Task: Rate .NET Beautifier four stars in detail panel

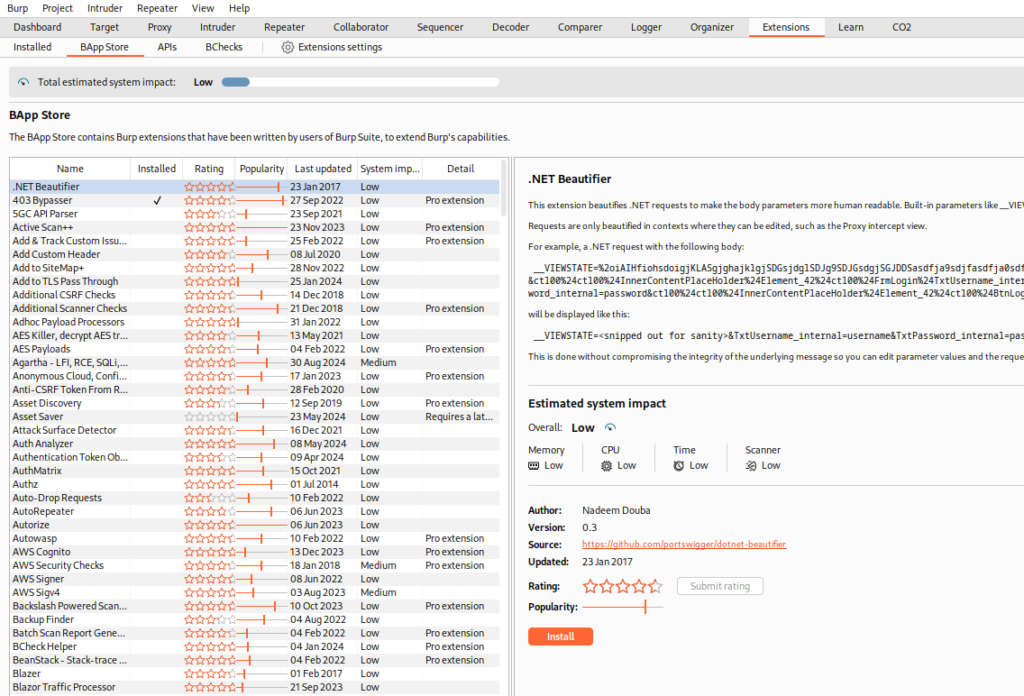Action: coord(639,586)
